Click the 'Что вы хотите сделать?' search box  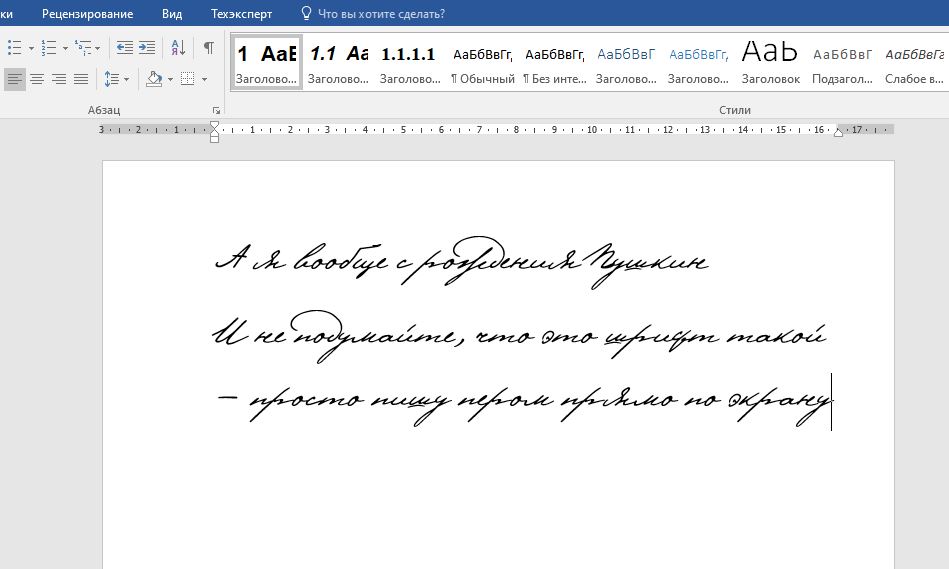tap(381, 13)
